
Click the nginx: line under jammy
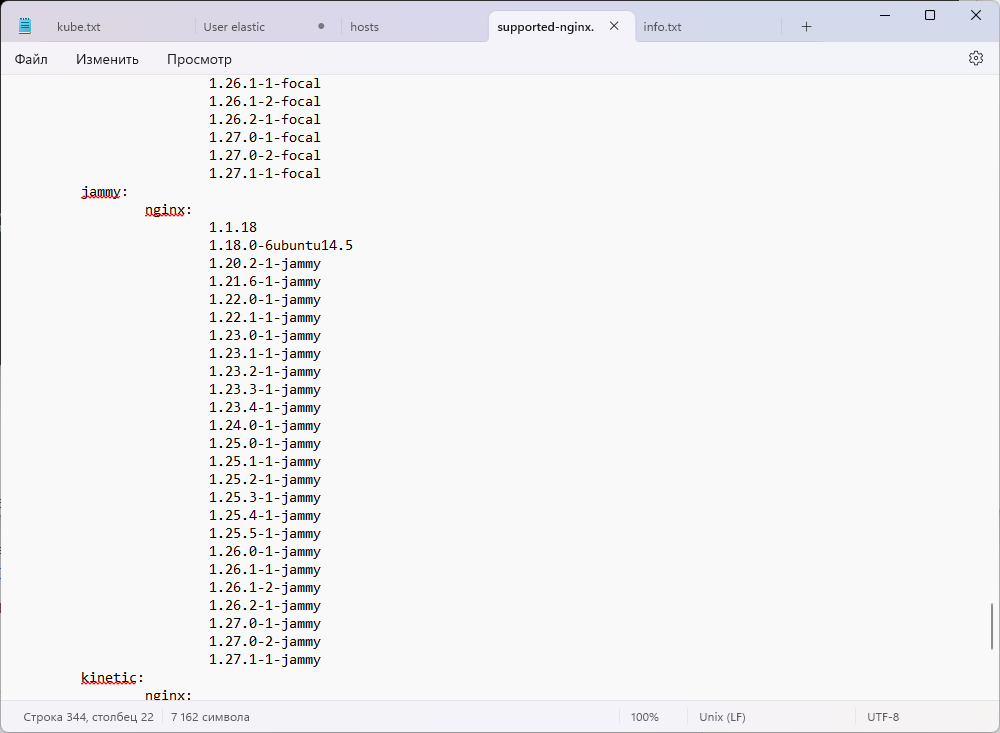168,209
